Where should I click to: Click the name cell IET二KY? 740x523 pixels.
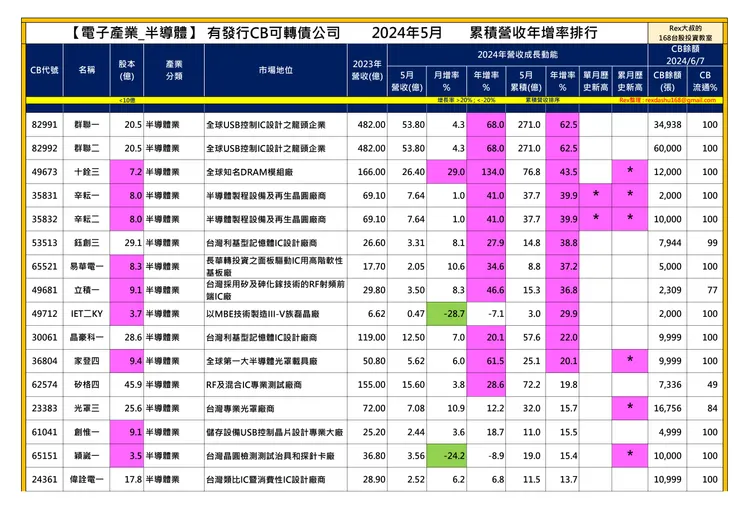[x=87, y=313]
